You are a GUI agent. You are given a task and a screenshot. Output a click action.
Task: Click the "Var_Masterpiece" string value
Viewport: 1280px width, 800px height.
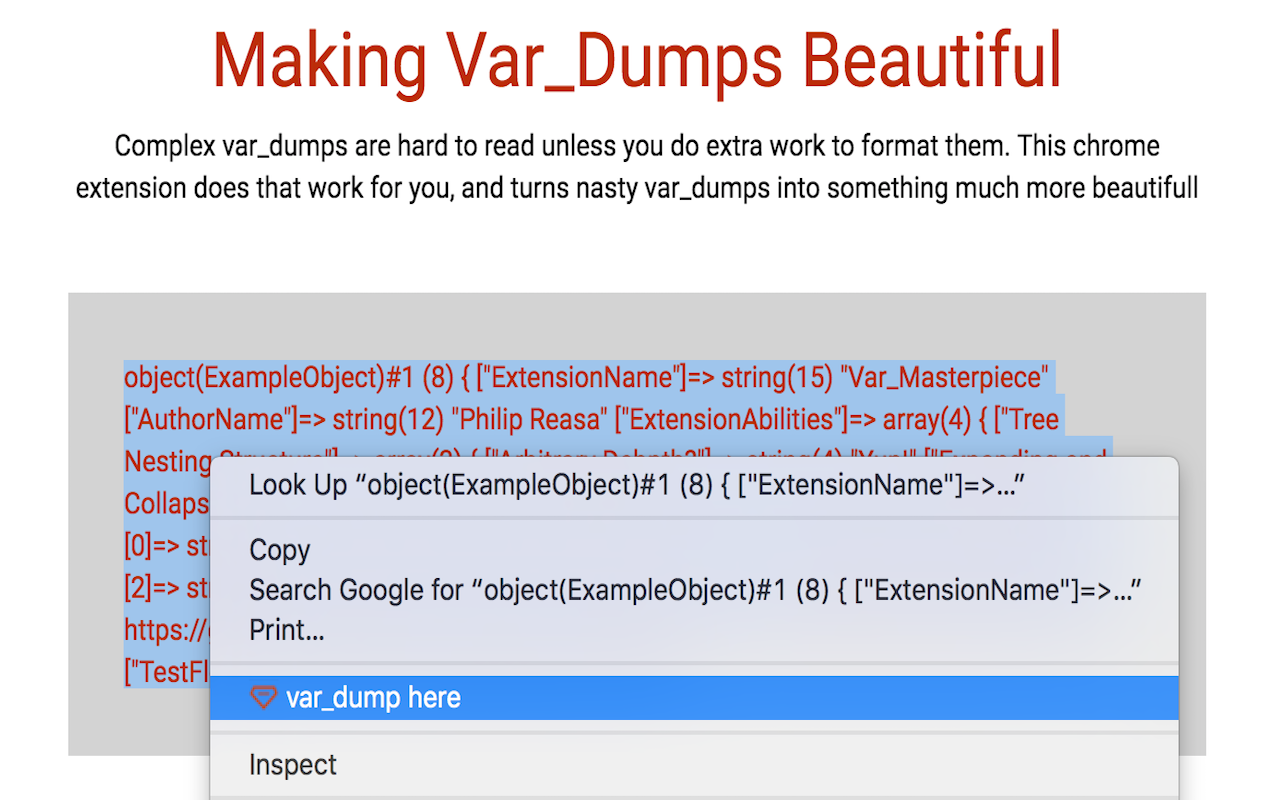pyautogui.click(x=944, y=378)
